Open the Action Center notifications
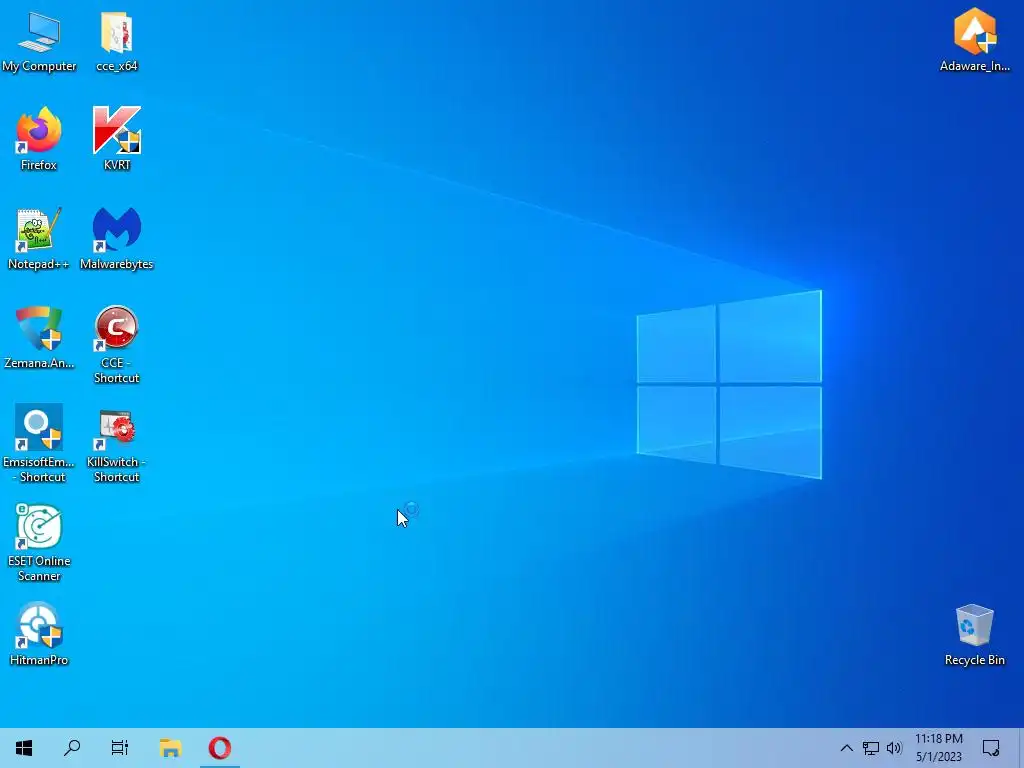 [x=991, y=748]
